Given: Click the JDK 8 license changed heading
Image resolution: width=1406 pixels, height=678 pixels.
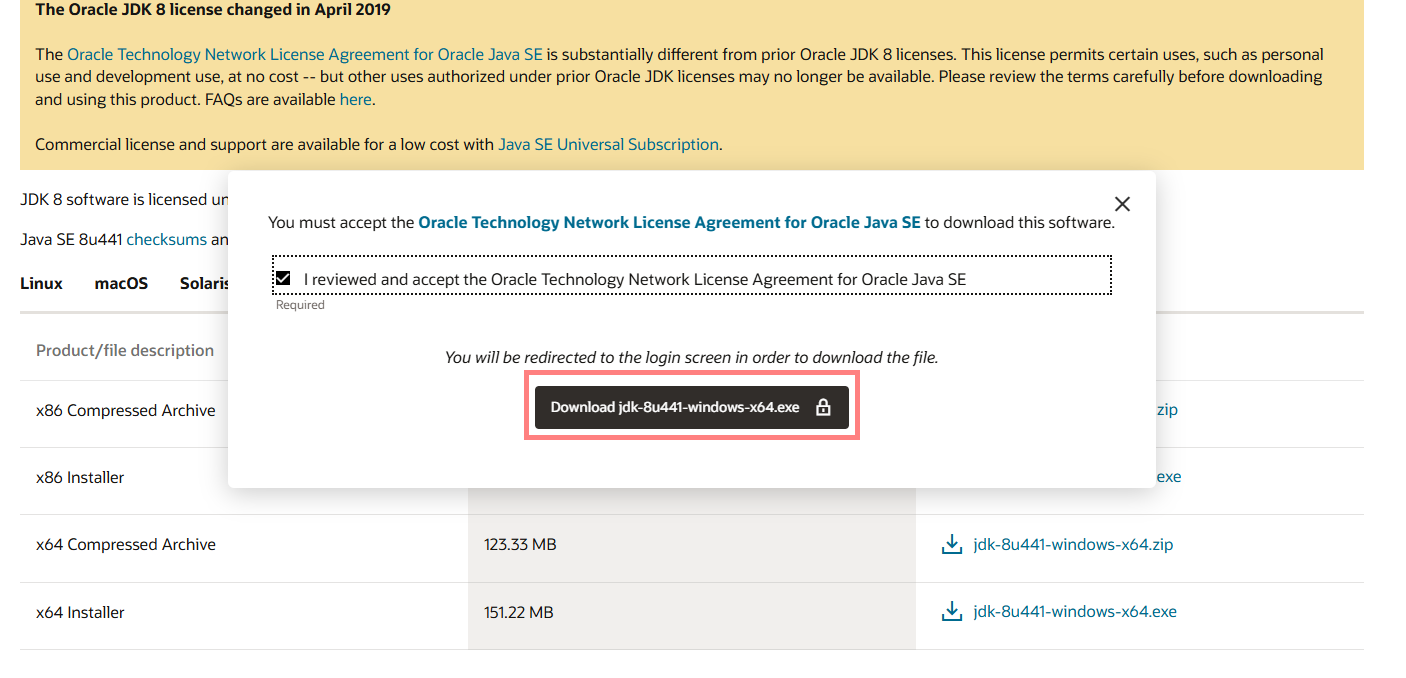Looking at the screenshot, I should [x=213, y=10].
